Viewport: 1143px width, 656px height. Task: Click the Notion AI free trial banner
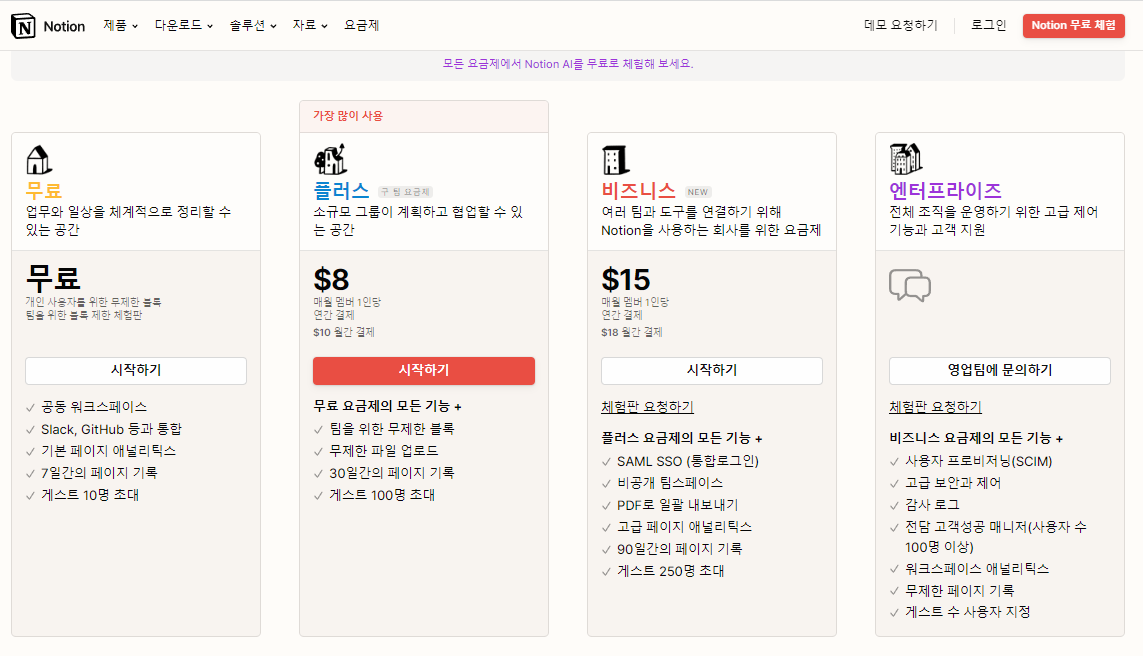568,64
